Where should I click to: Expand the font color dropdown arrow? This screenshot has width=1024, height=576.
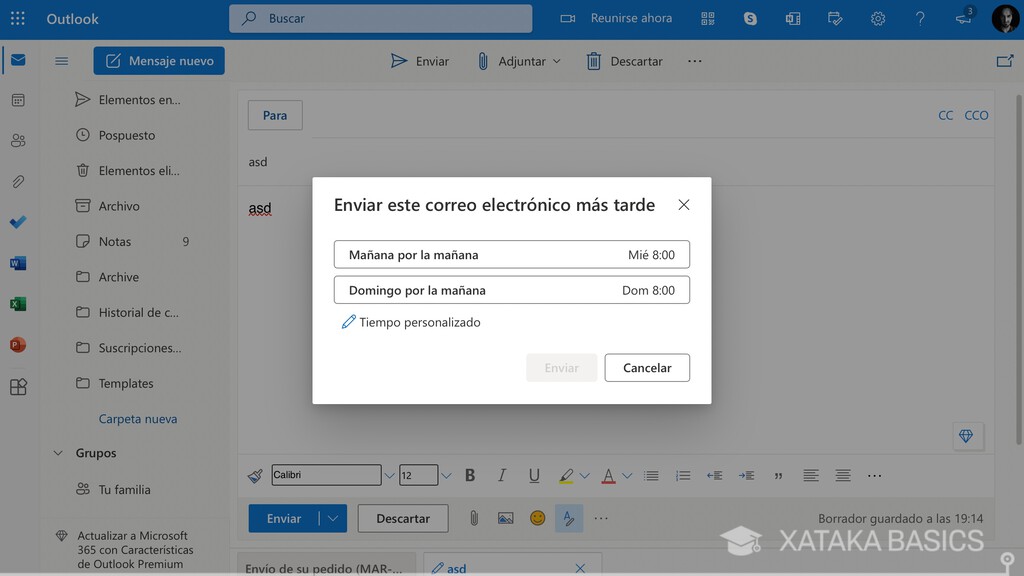(x=627, y=475)
